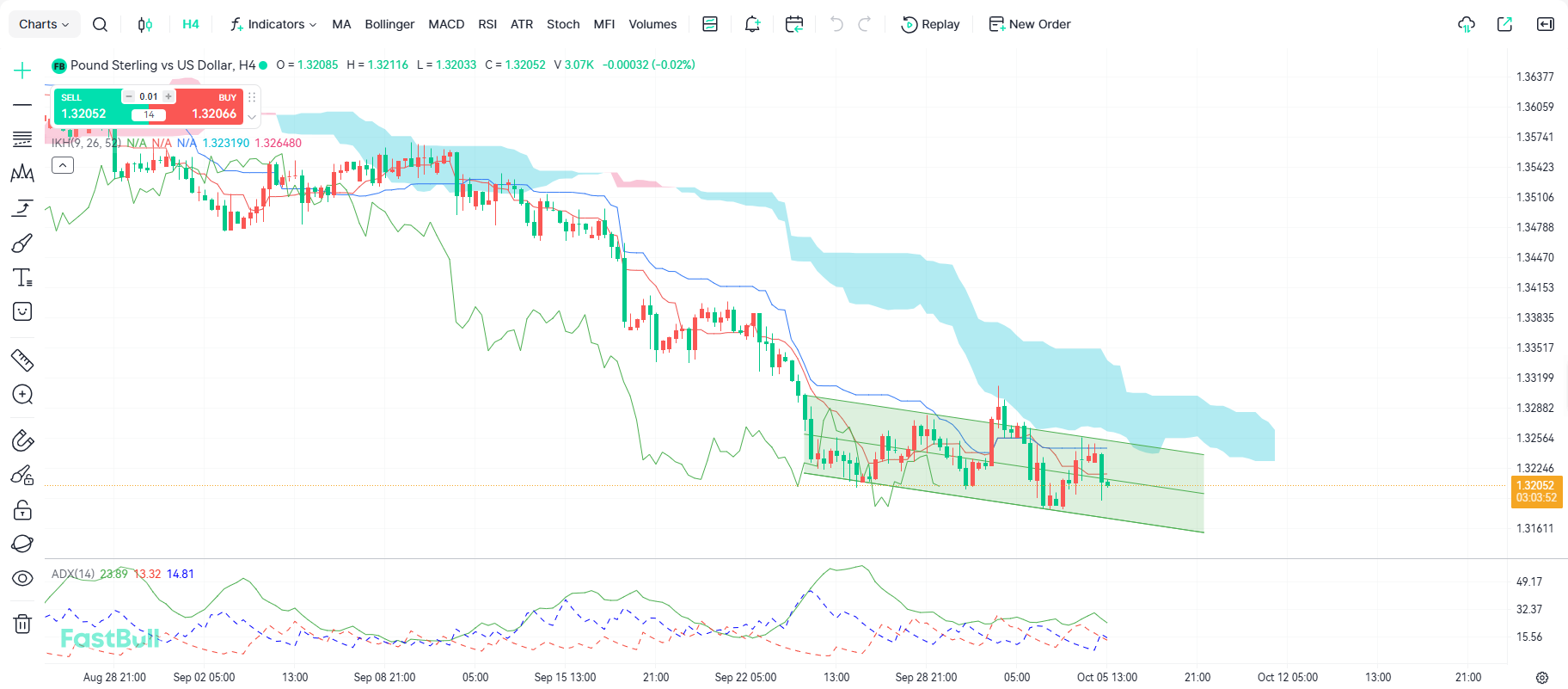This screenshot has height=689, width=1568.
Task: Select the pattern zigzag drawing tool
Action: (x=22, y=174)
